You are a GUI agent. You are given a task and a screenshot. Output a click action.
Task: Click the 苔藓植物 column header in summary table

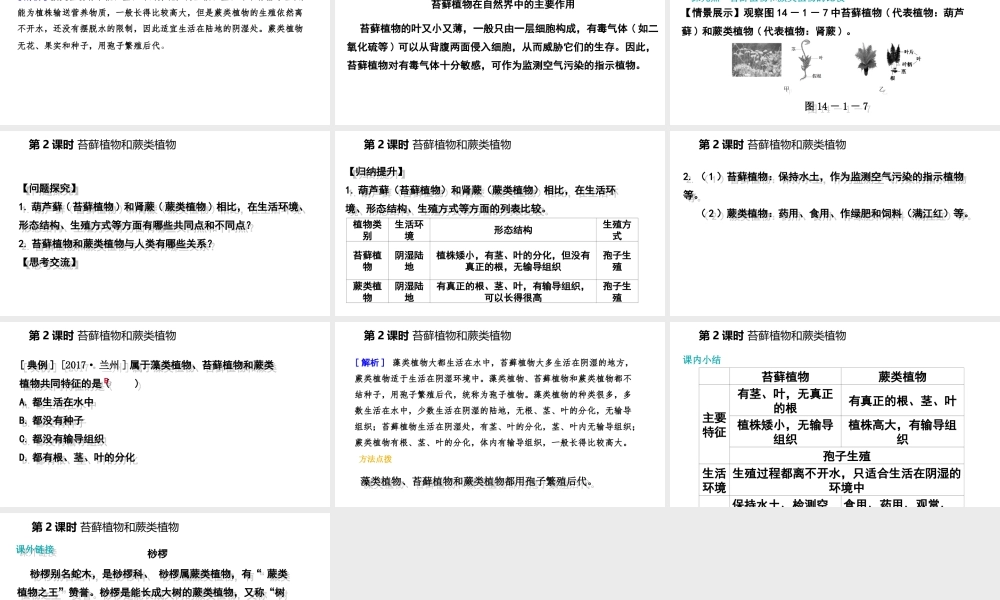coord(785,376)
